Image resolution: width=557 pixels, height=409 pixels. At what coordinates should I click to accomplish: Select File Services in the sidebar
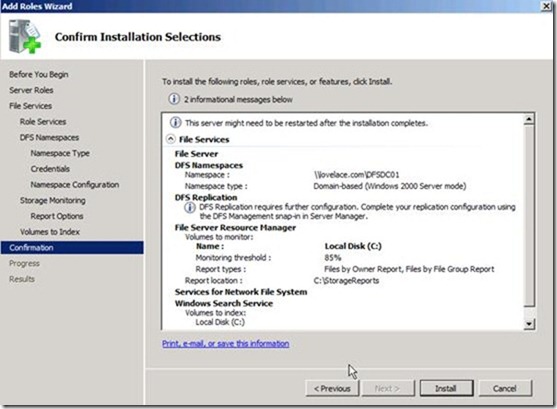click(31, 106)
